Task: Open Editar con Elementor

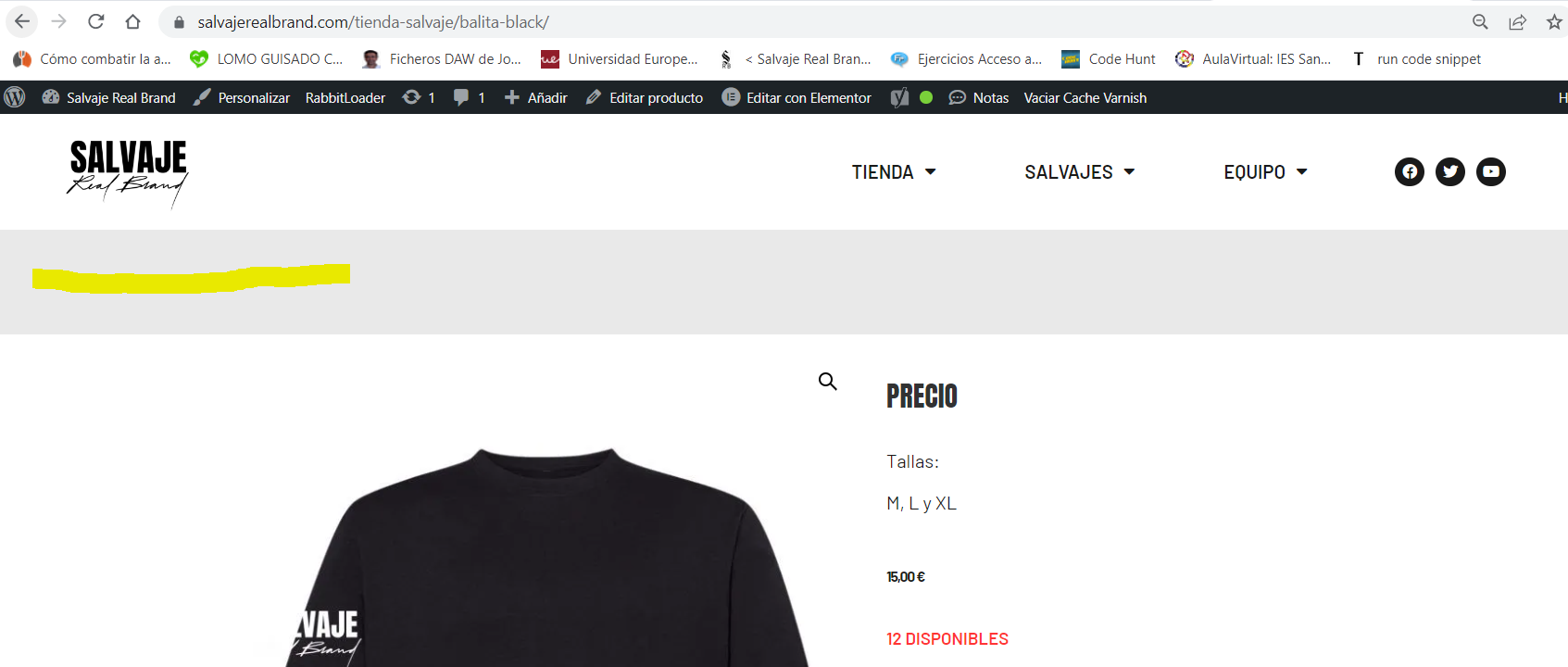Action: point(797,97)
